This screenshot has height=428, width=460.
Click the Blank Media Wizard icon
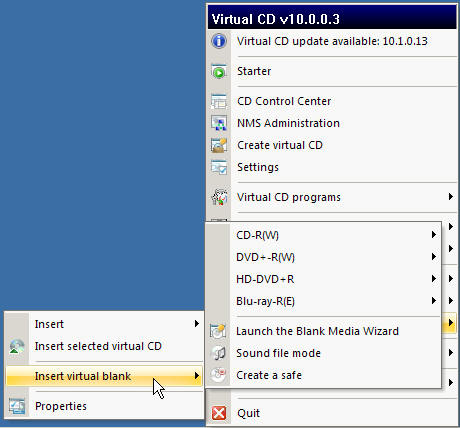pyautogui.click(x=218, y=331)
